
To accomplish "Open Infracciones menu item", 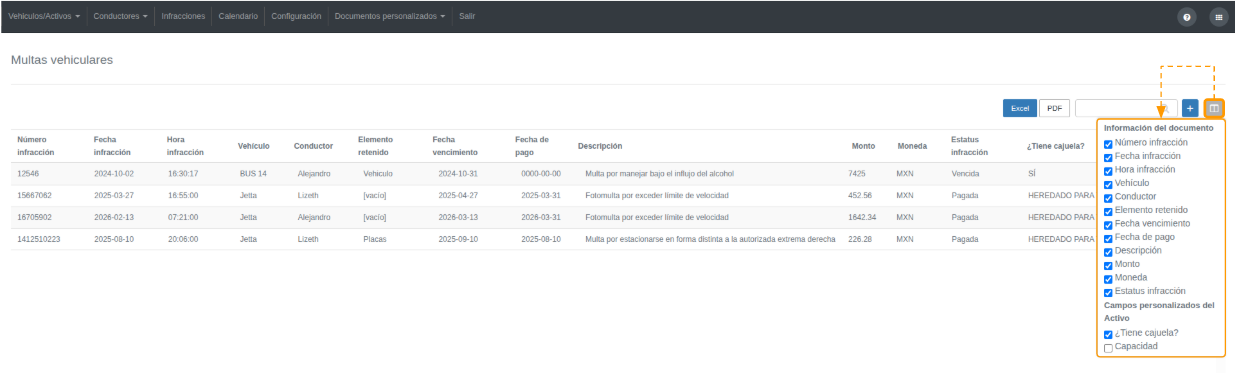I will 184,17.
